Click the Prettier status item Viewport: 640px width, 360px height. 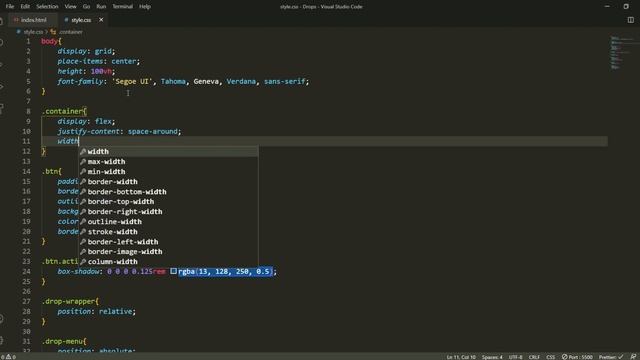[611, 357]
